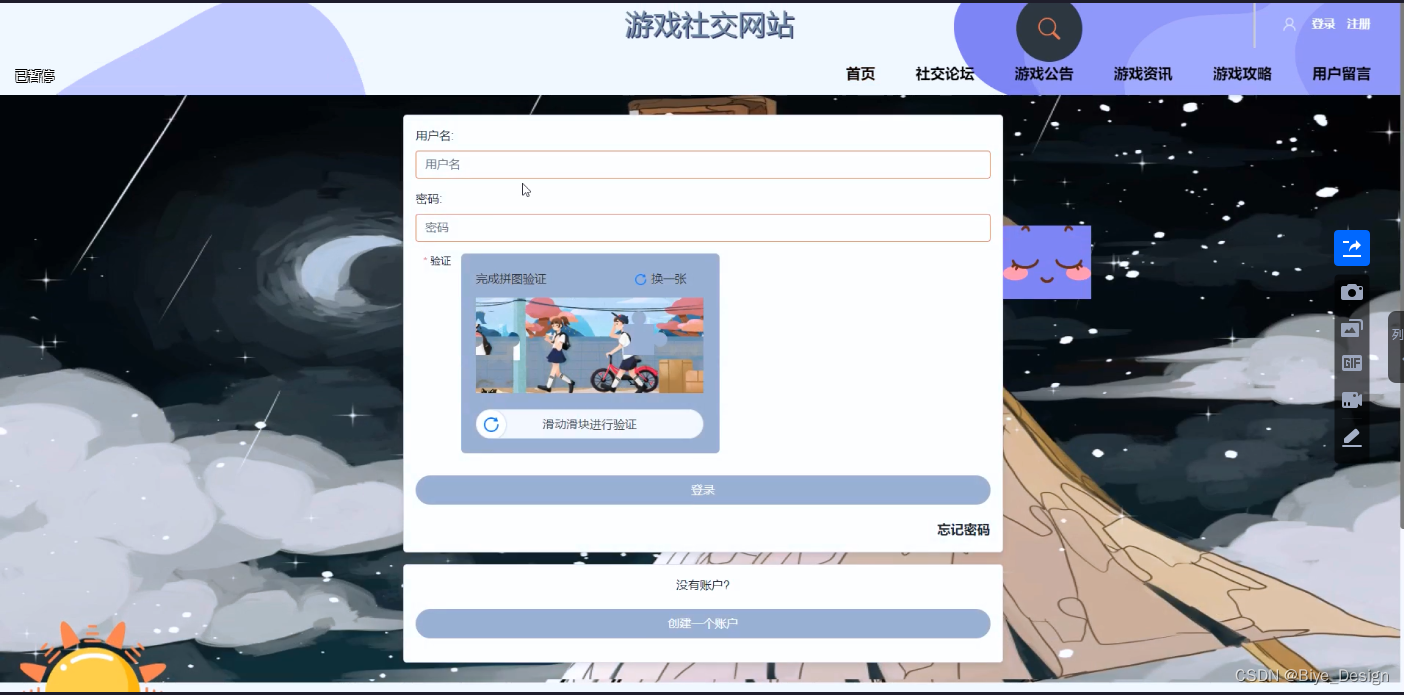Viewport: 1404px width, 695px height.
Task: Click the 完成拼图验证 label
Action: pos(511,279)
